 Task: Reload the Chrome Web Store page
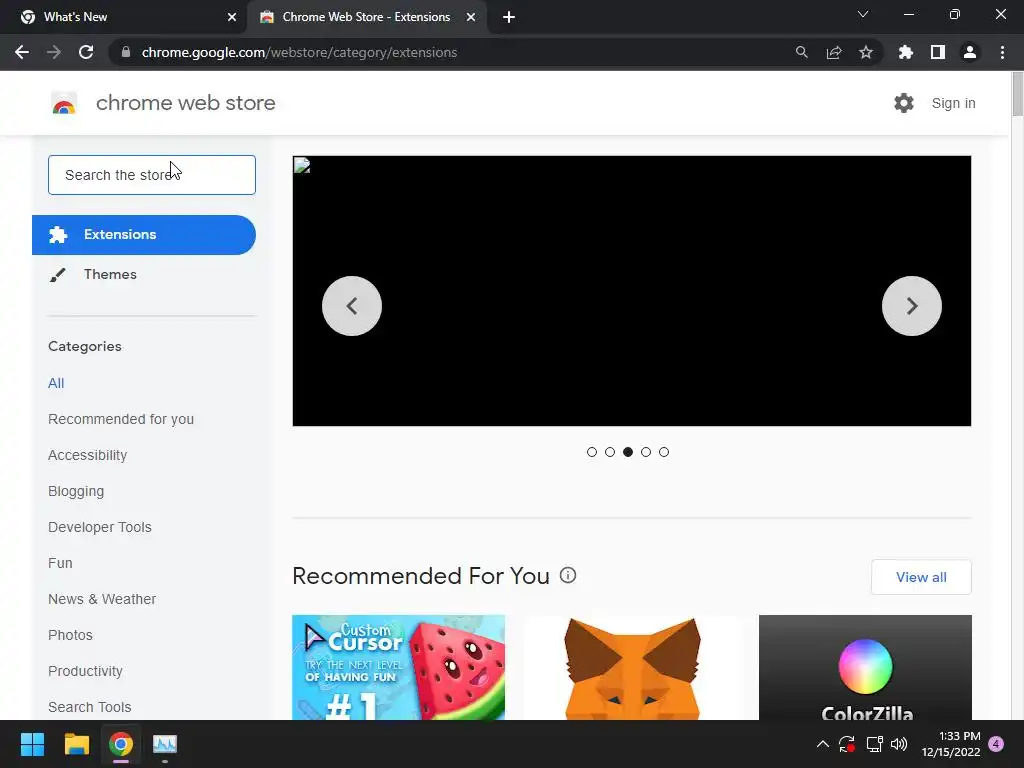click(86, 52)
